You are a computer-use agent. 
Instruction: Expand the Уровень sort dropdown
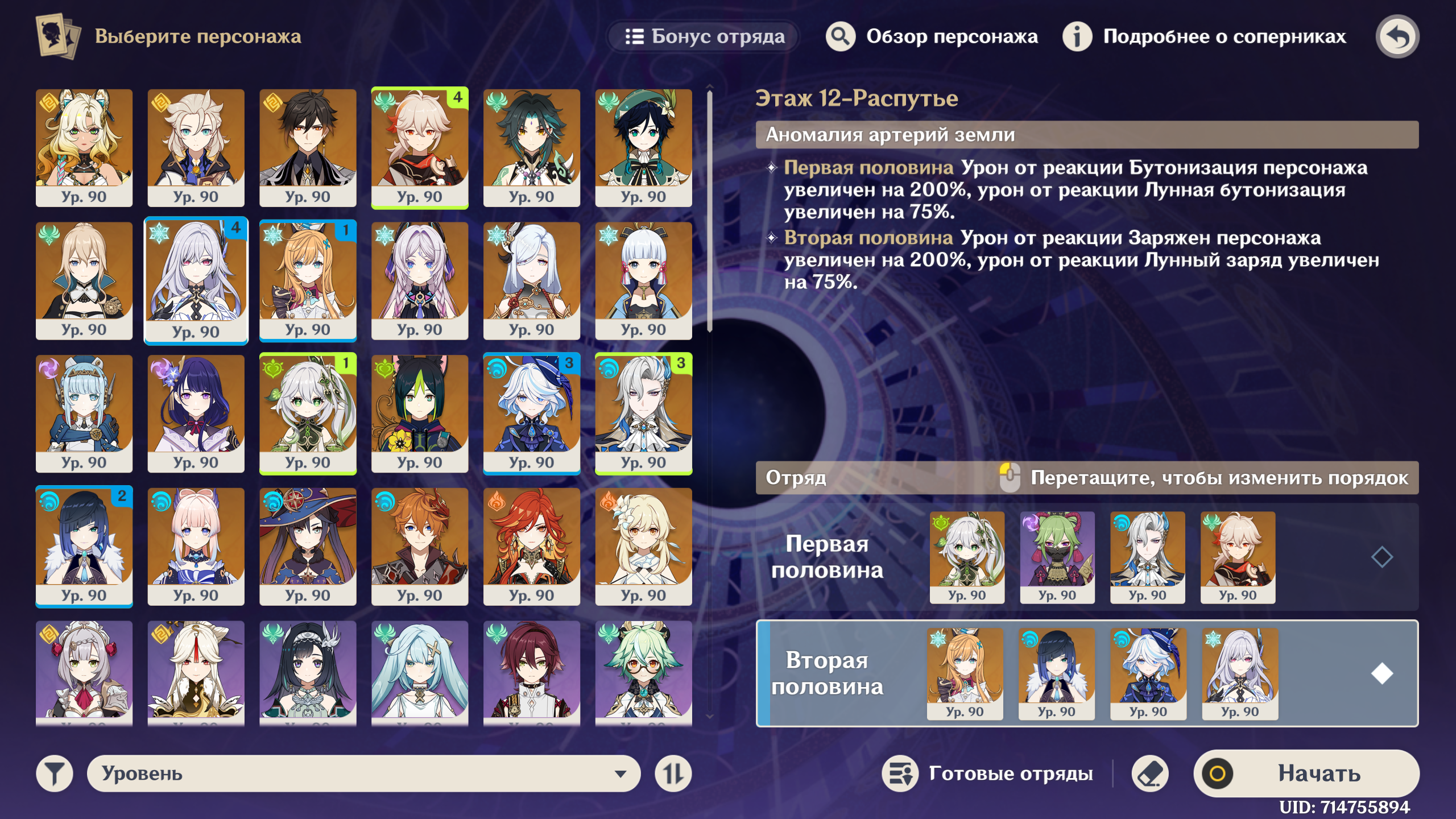click(x=363, y=773)
